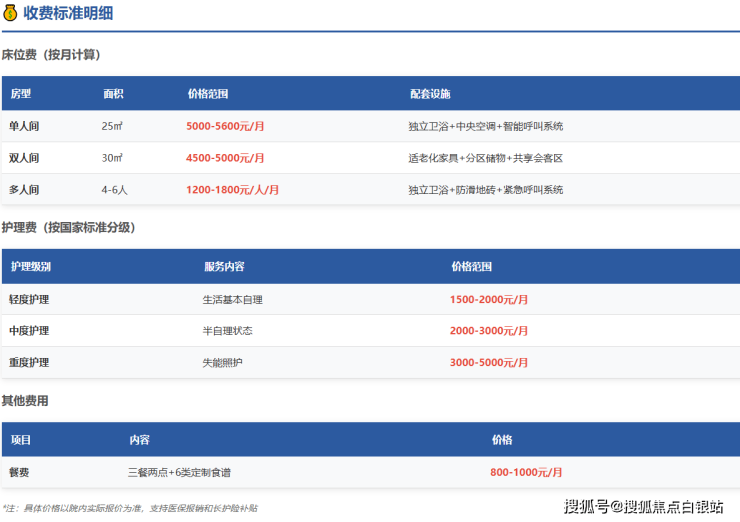Click the 其他费用 section heading

tap(25, 400)
